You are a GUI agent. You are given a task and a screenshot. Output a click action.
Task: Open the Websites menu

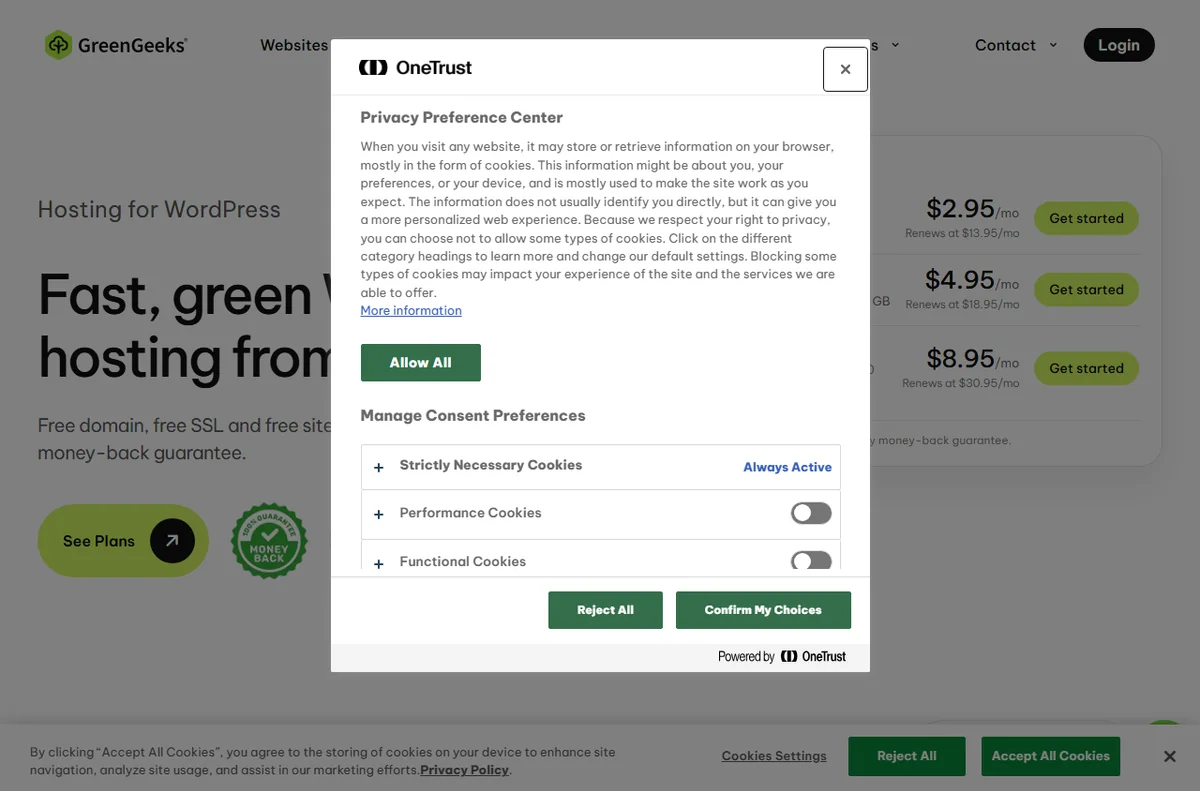pyautogui.click(x=294, y=45)
